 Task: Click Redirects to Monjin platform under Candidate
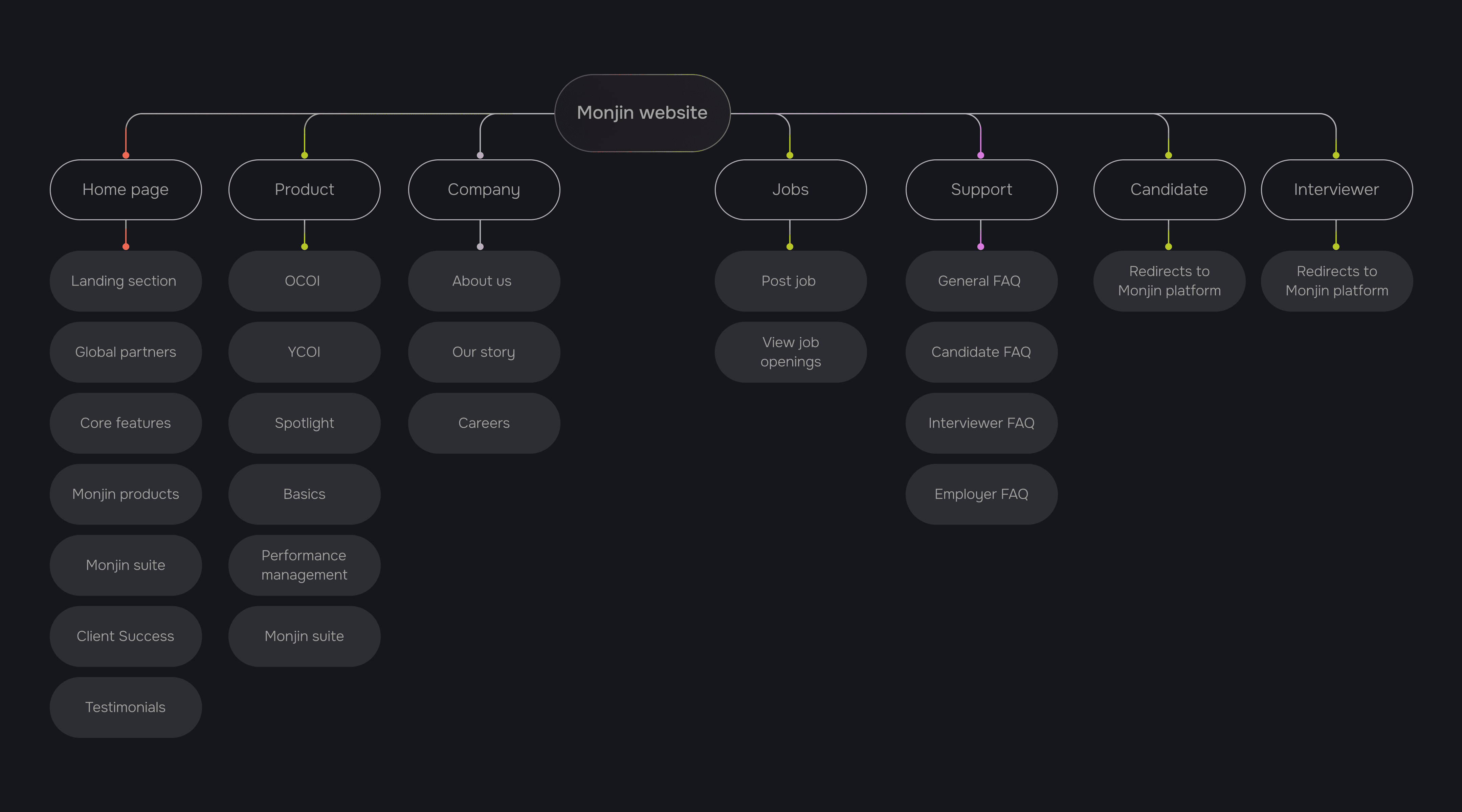[1169, 281]
